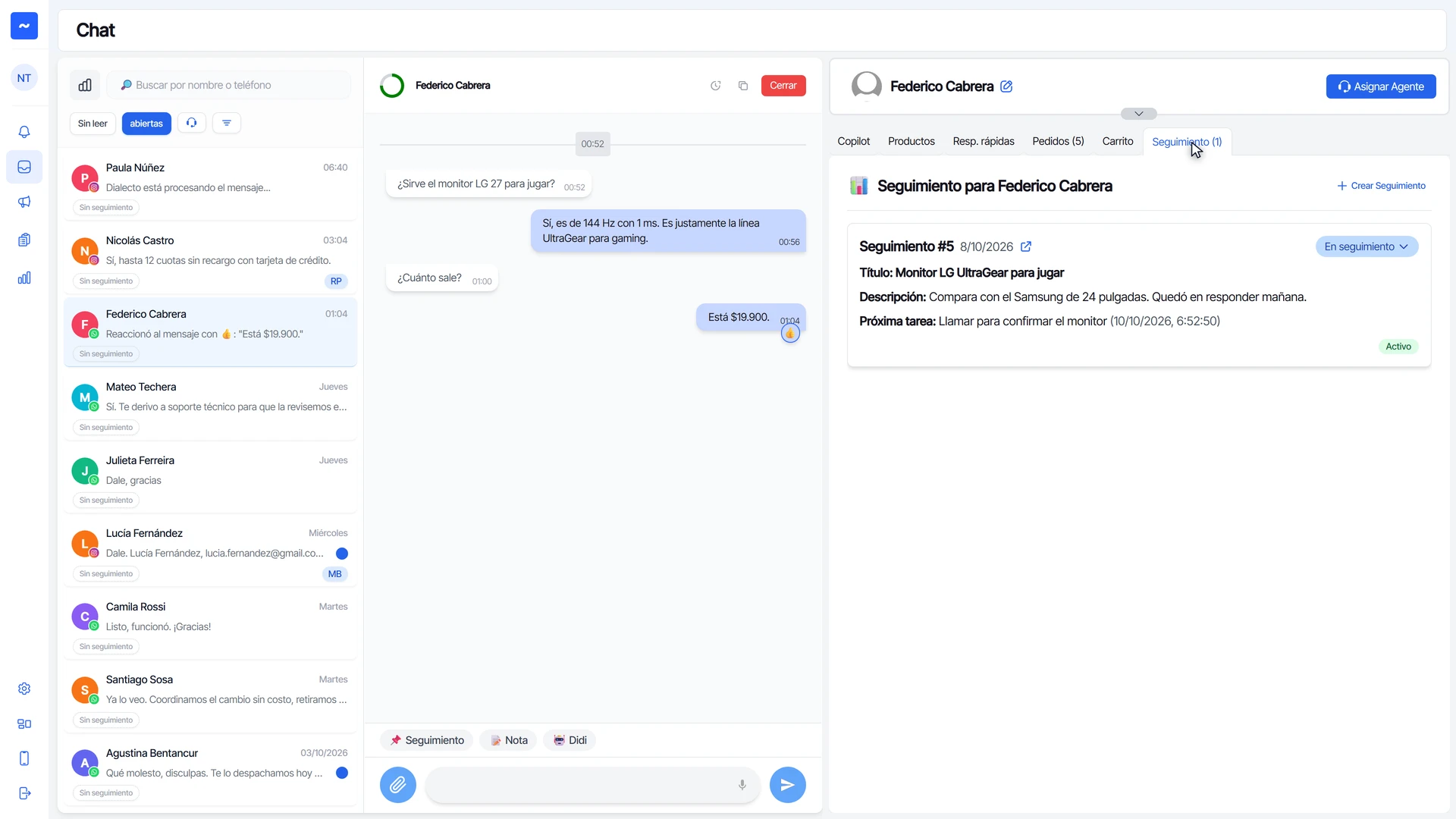This screenshot has width=1456, height=819.
Task: Open settings gear in left sidebar
Action: (x=24, y=689)
